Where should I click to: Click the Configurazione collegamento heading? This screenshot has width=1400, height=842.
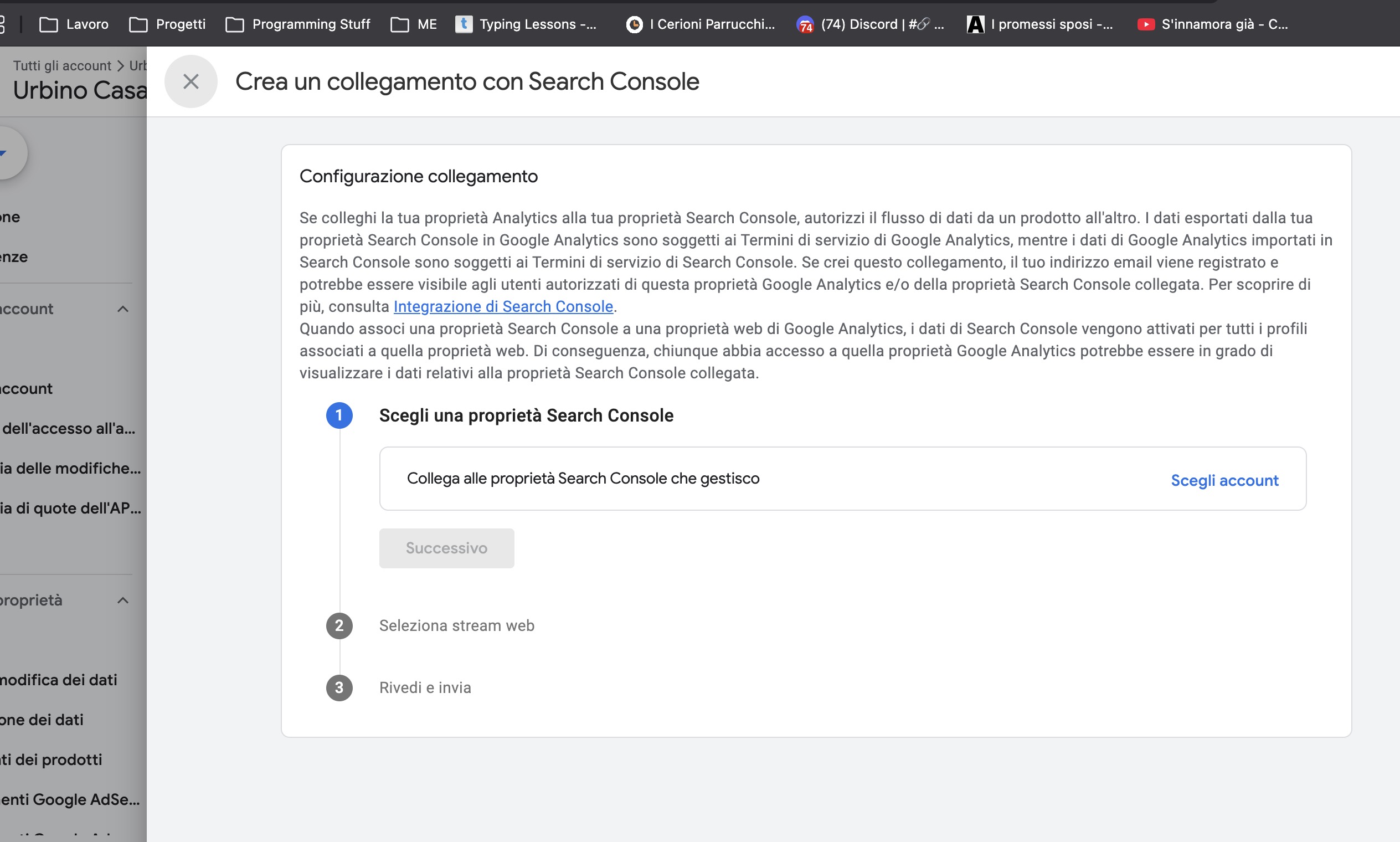coord(418,176)
